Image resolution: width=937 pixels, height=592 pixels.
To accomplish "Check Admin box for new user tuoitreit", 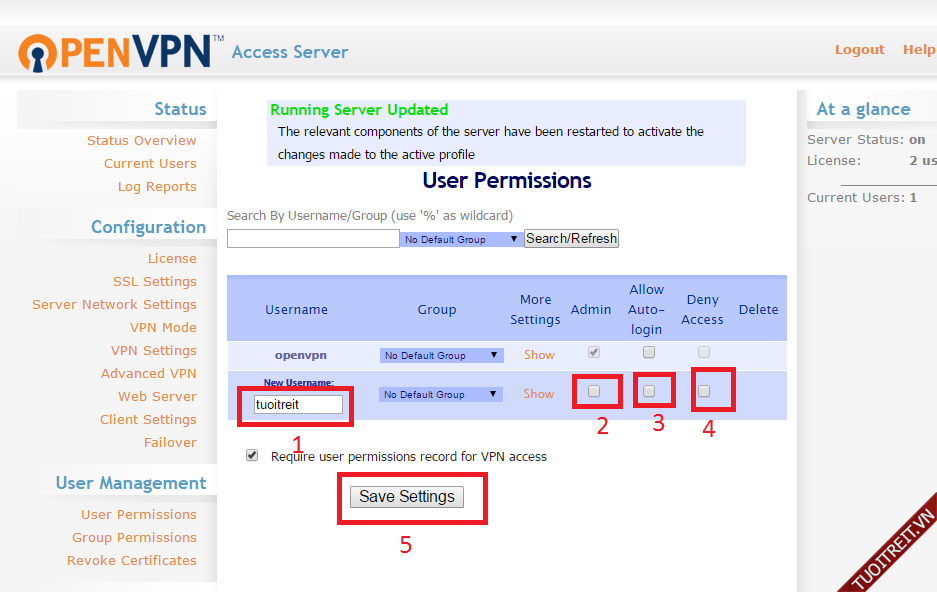I will pyautogui.click(x=594, y=391).
